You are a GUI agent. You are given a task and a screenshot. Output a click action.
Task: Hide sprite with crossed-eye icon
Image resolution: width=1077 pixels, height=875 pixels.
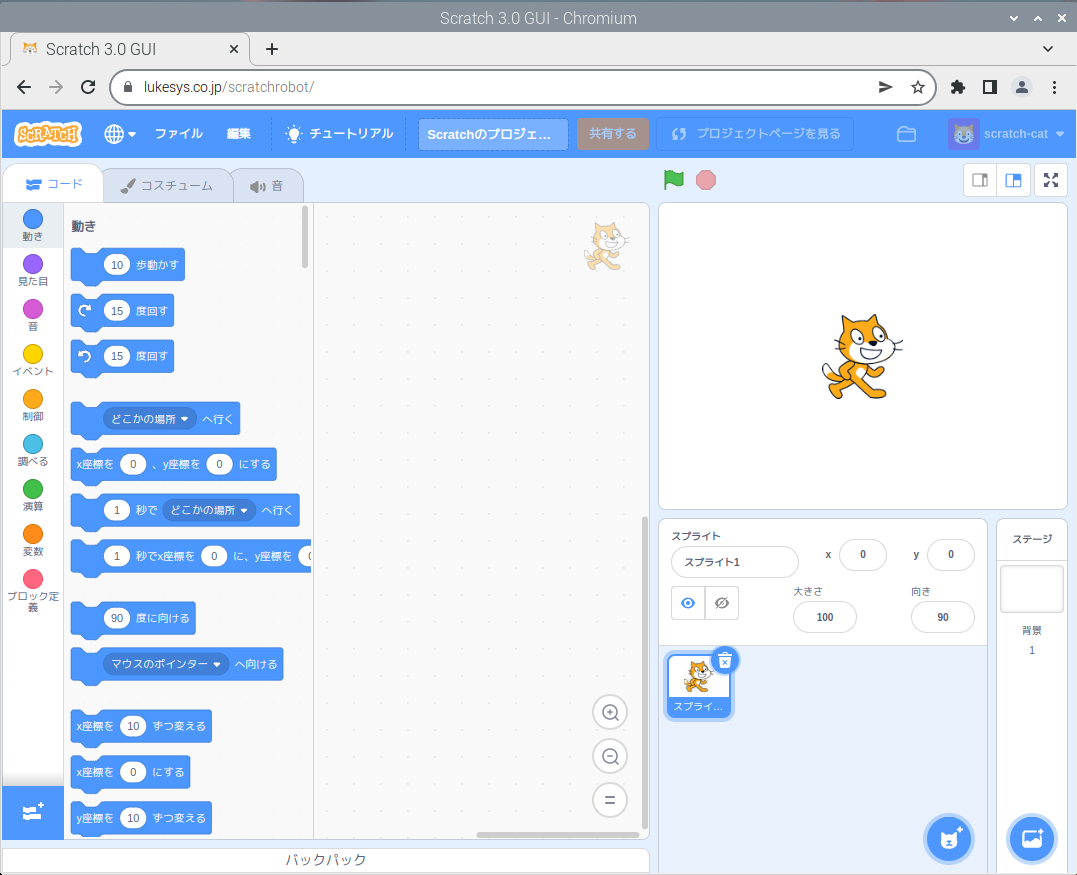[x=722, y=603]
